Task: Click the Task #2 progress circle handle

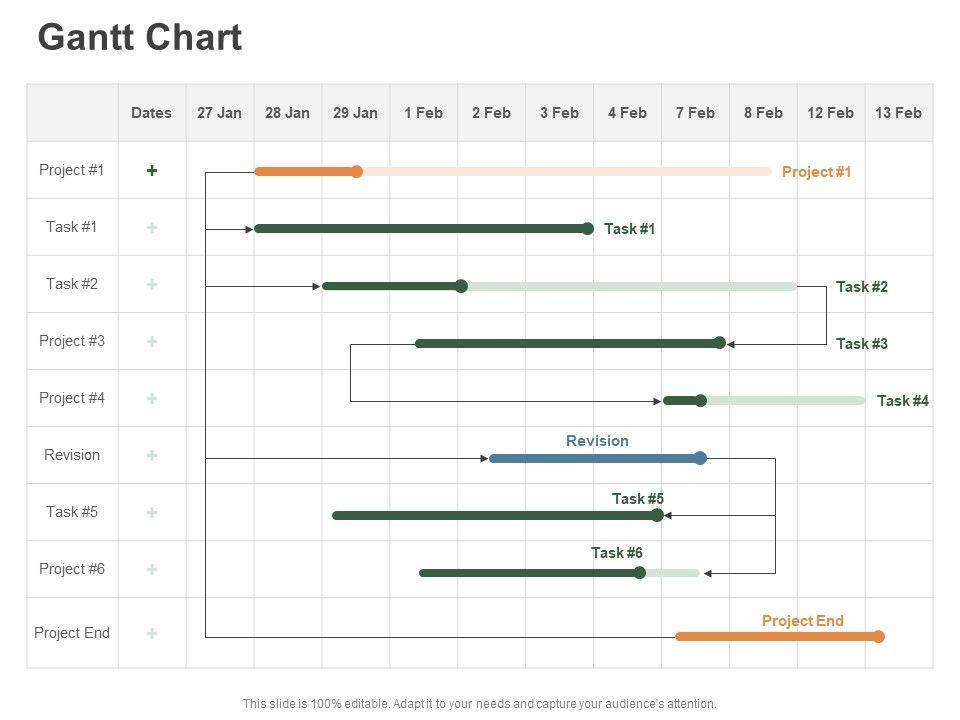Action: click(x=461, y=286)
